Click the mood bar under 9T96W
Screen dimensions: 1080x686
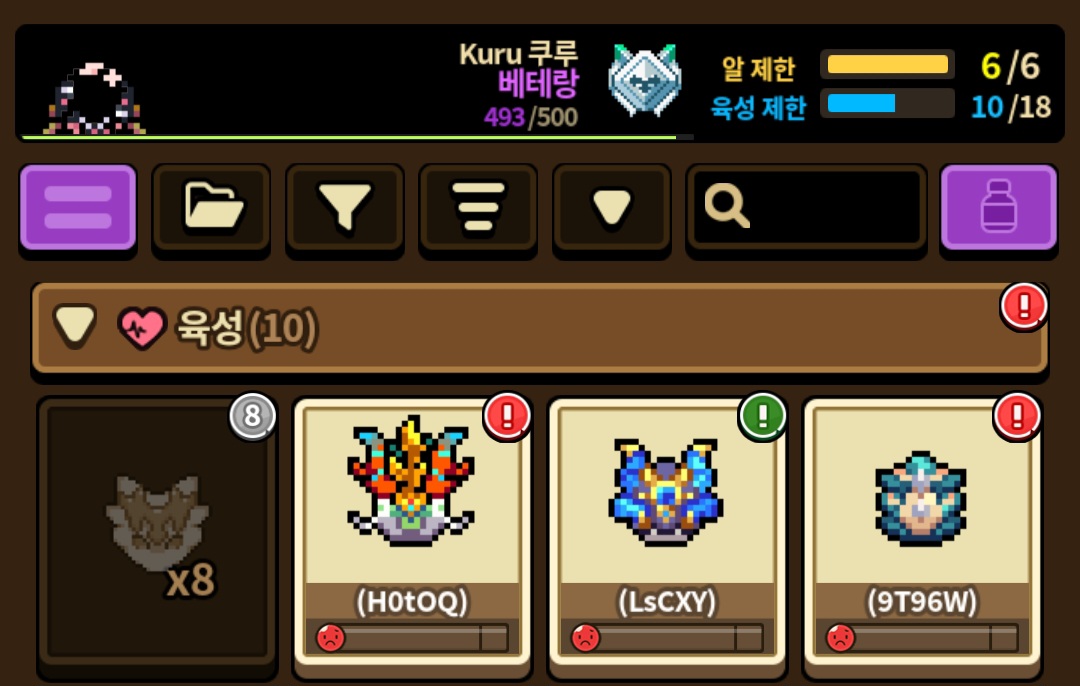(x=922, y=638)
